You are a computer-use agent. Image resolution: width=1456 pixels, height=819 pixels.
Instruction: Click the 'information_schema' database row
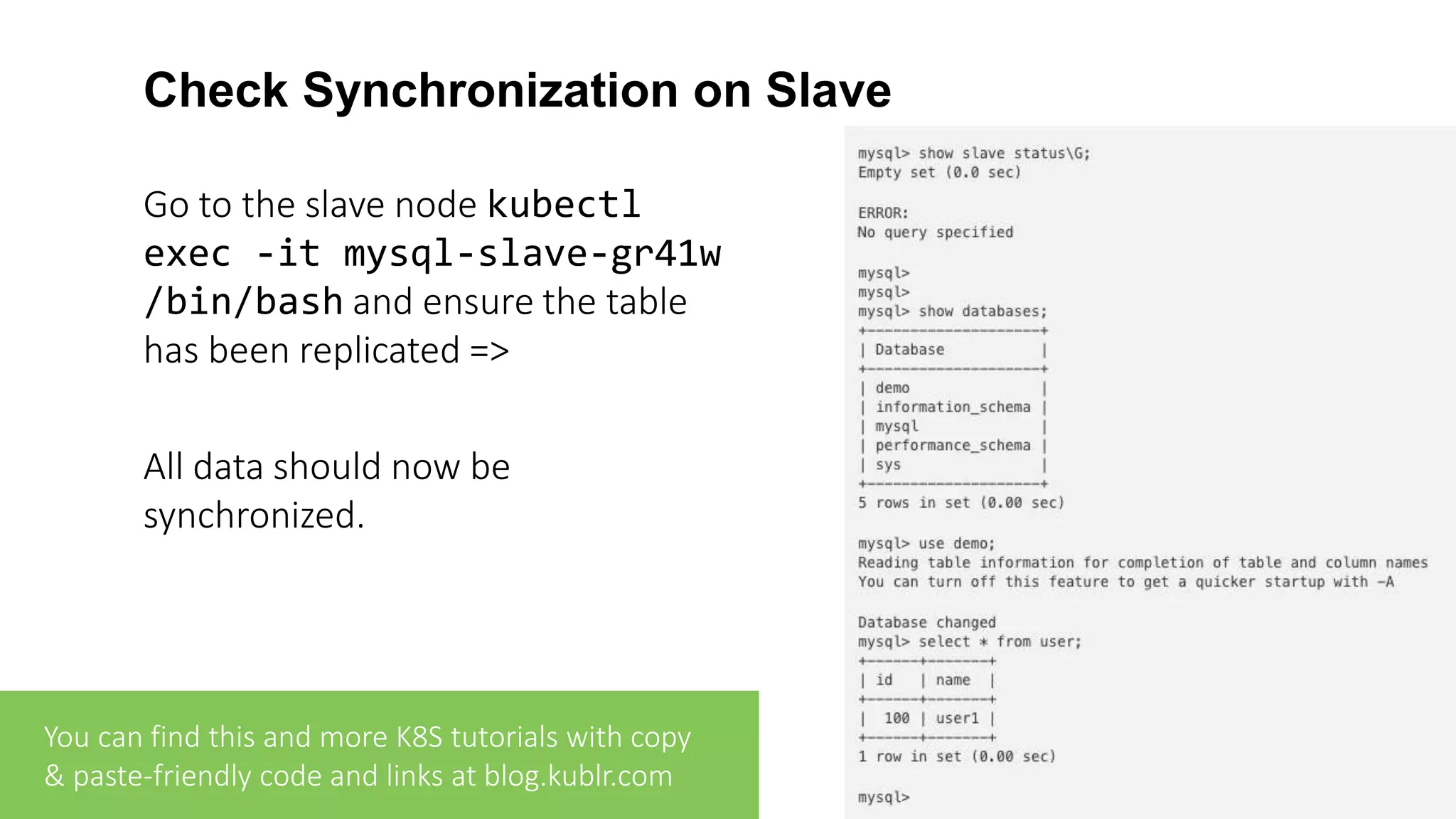coord(953,407)
